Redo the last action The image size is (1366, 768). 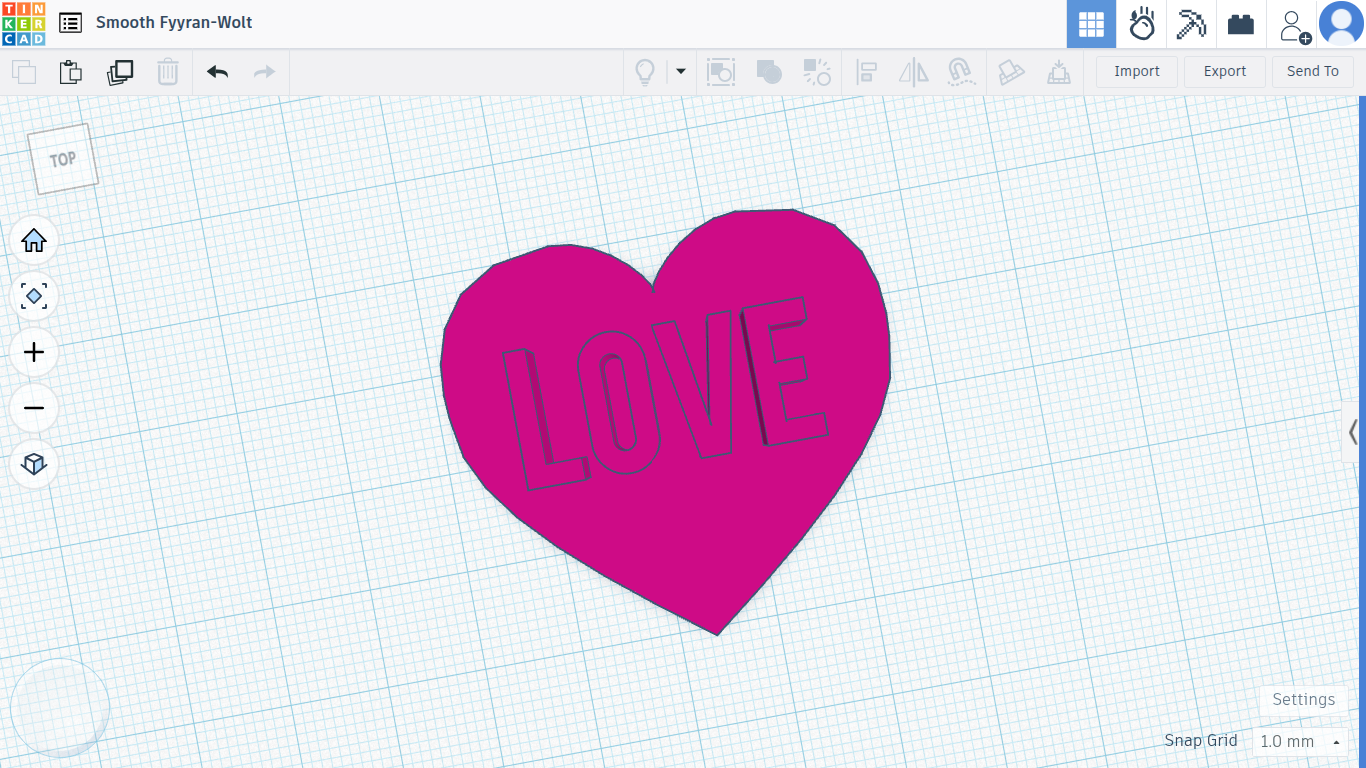(264, 72)
